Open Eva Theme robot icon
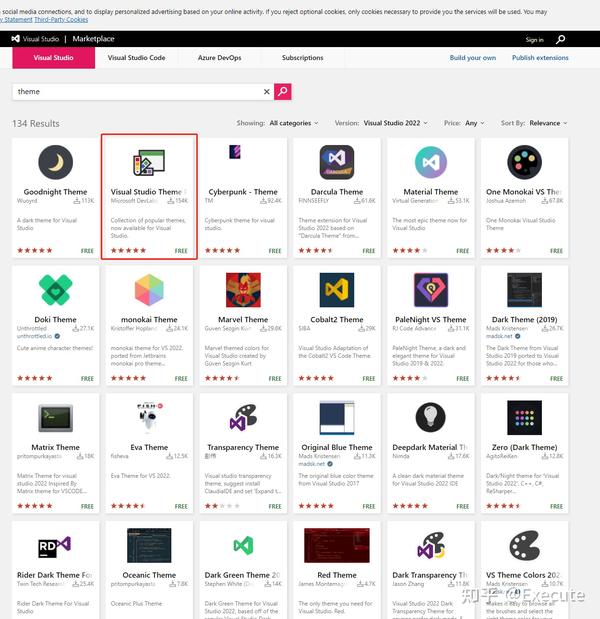 coord(149,418)
